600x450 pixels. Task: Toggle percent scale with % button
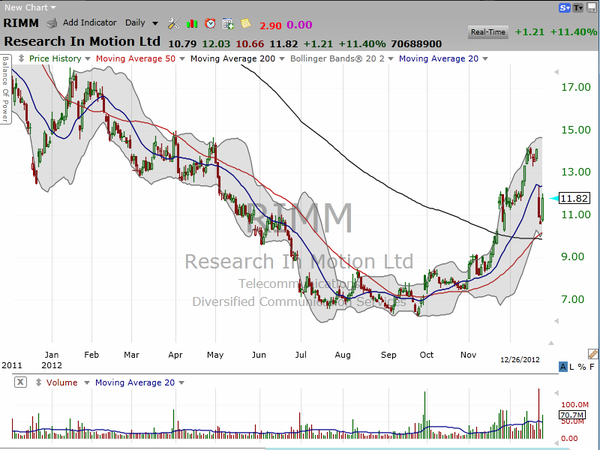coord(582,367)
